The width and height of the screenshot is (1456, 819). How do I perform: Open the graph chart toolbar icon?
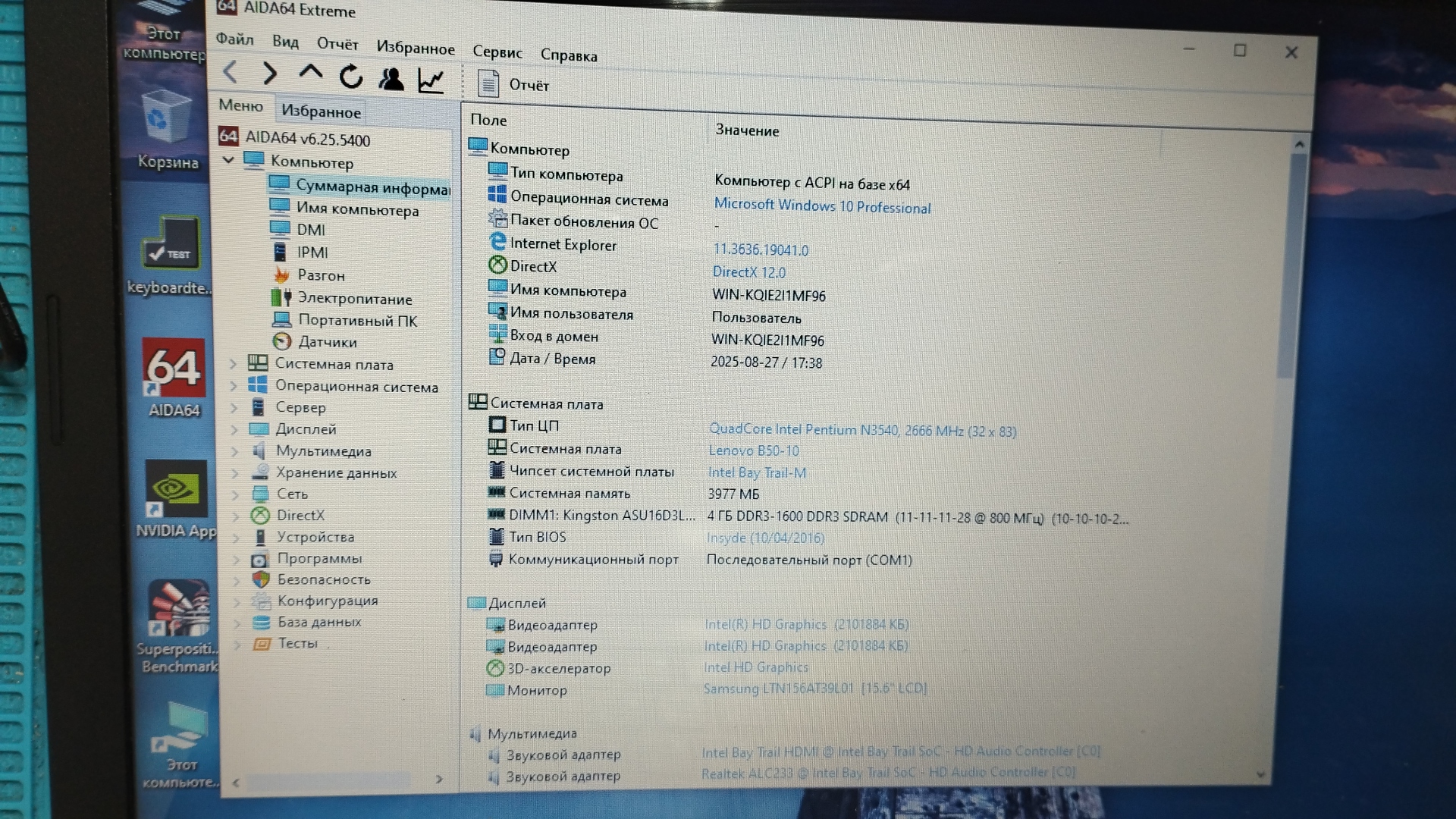(431, 80)
